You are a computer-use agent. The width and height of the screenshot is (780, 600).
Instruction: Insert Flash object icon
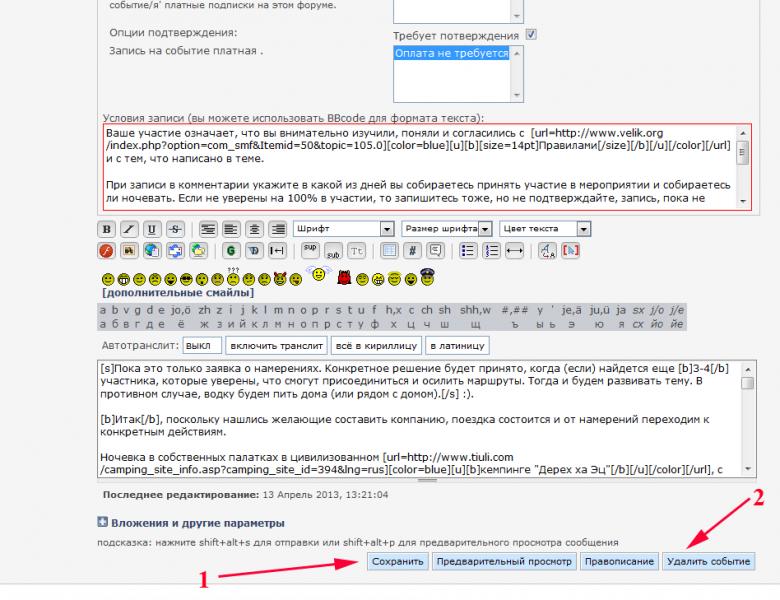[x=108, y=250]
